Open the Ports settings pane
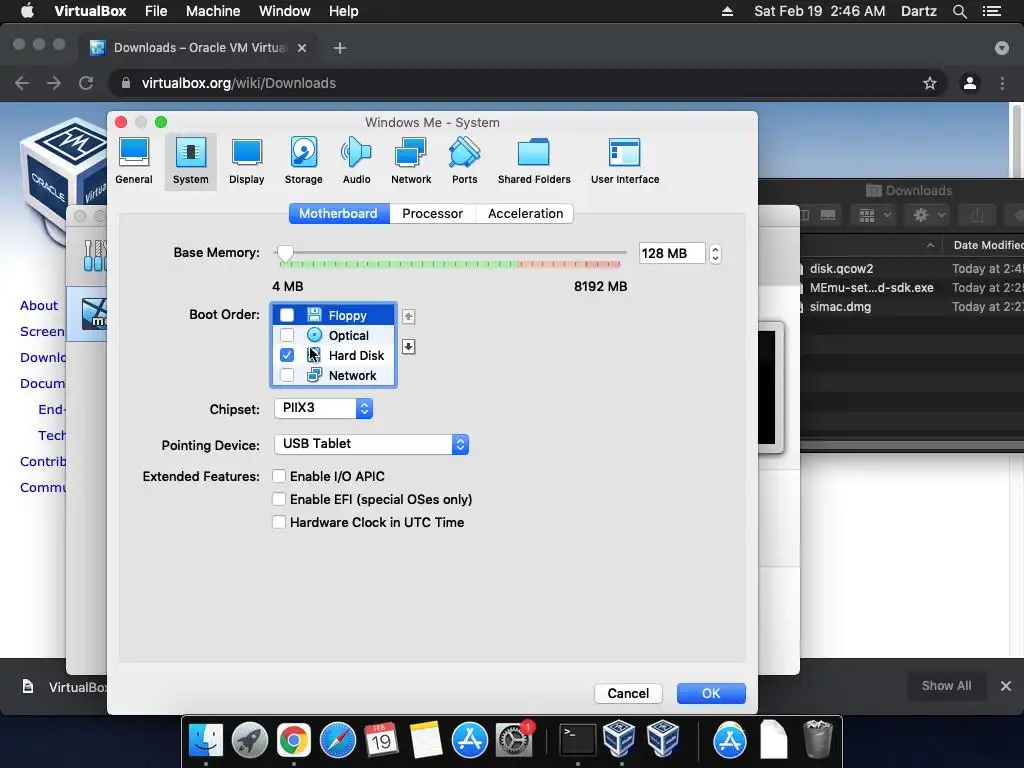1024x768 pixels. 464,161
